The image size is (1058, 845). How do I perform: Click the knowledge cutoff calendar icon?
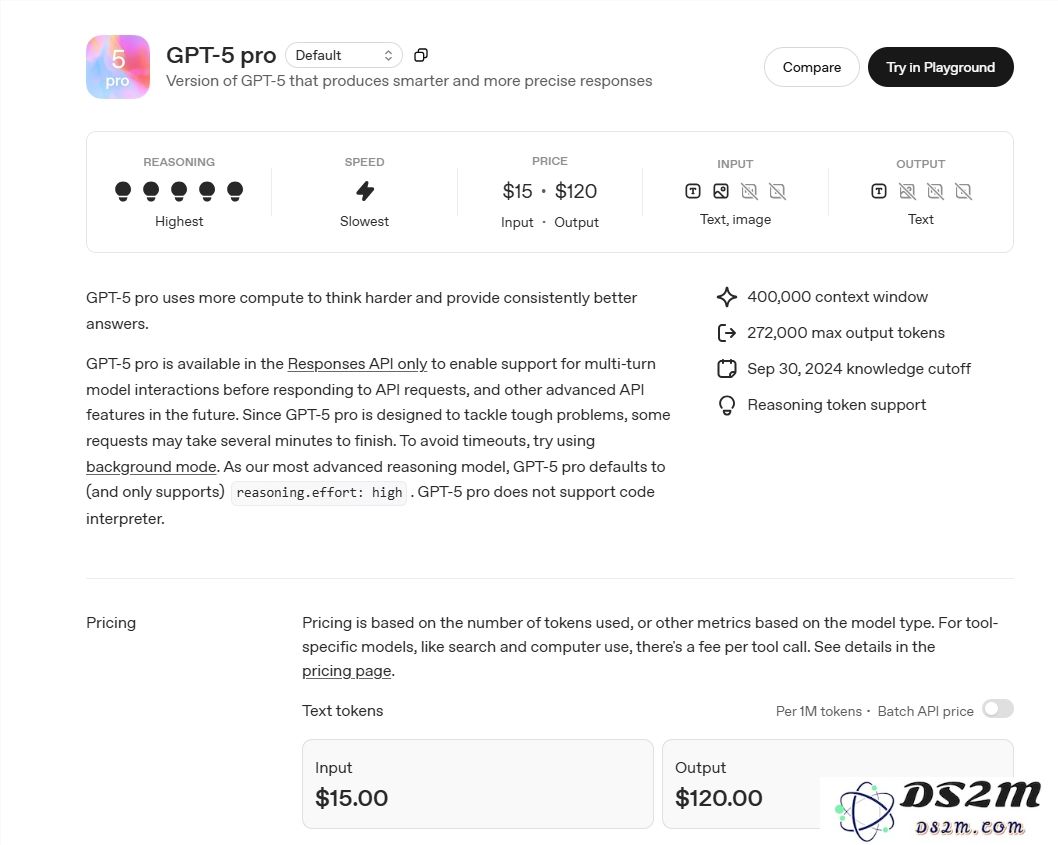point(727,369)
